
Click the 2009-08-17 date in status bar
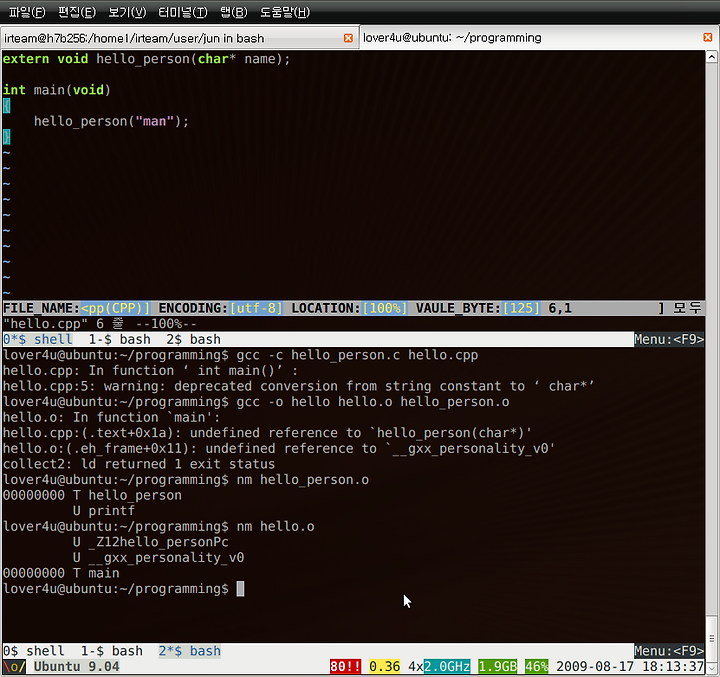tap(595, 666)
